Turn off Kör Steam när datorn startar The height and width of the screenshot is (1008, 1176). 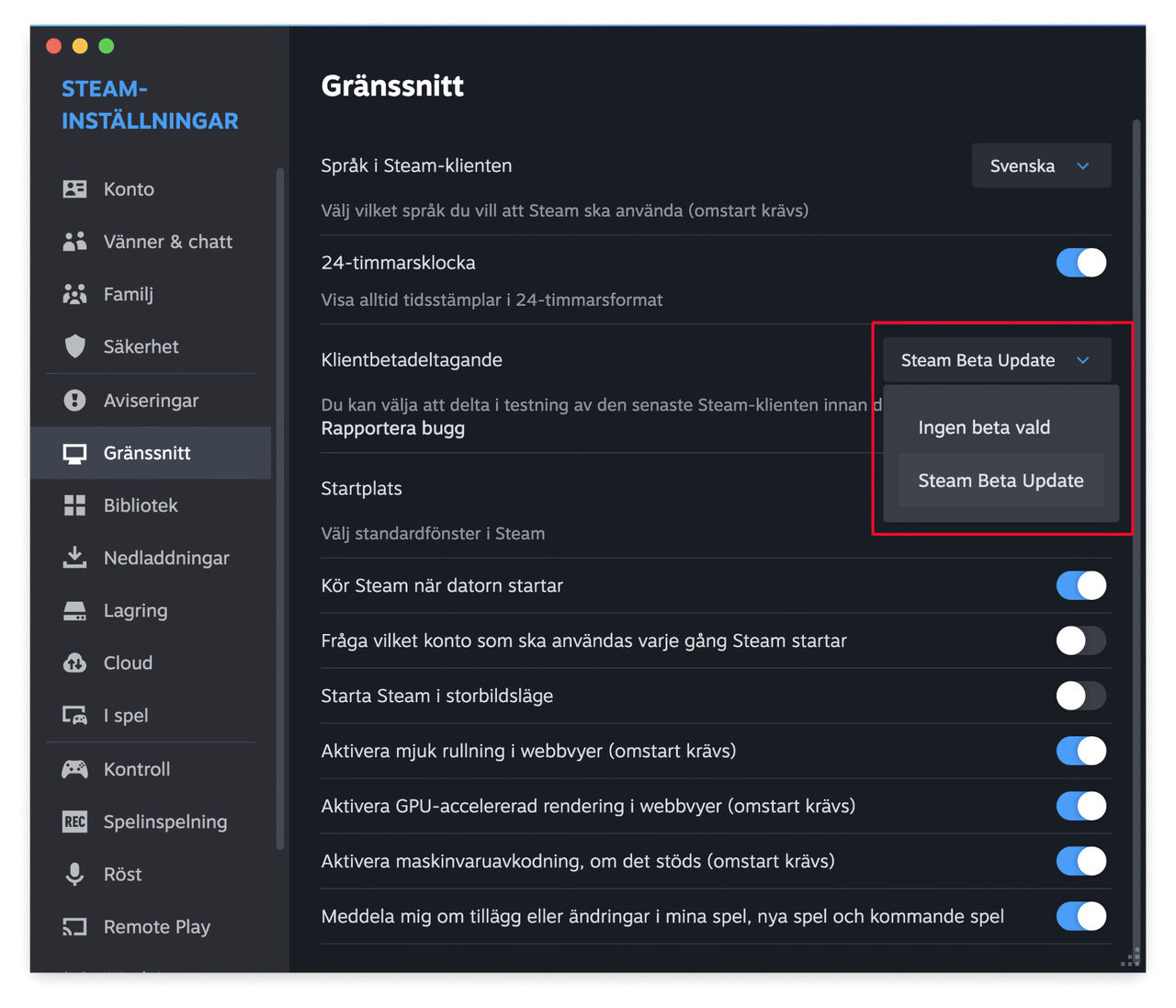tap(1080, 585)
